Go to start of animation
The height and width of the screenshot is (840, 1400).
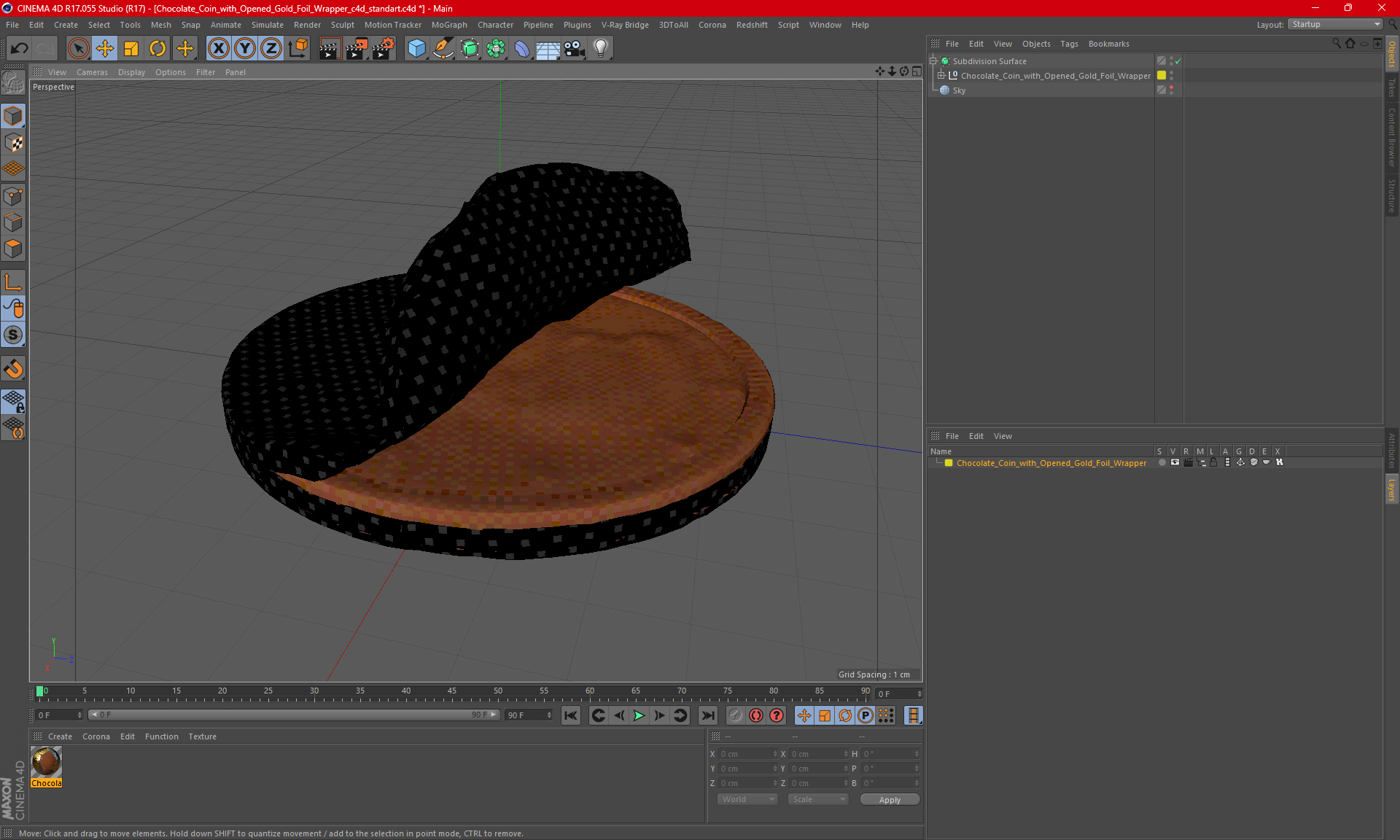pos(571,715)
